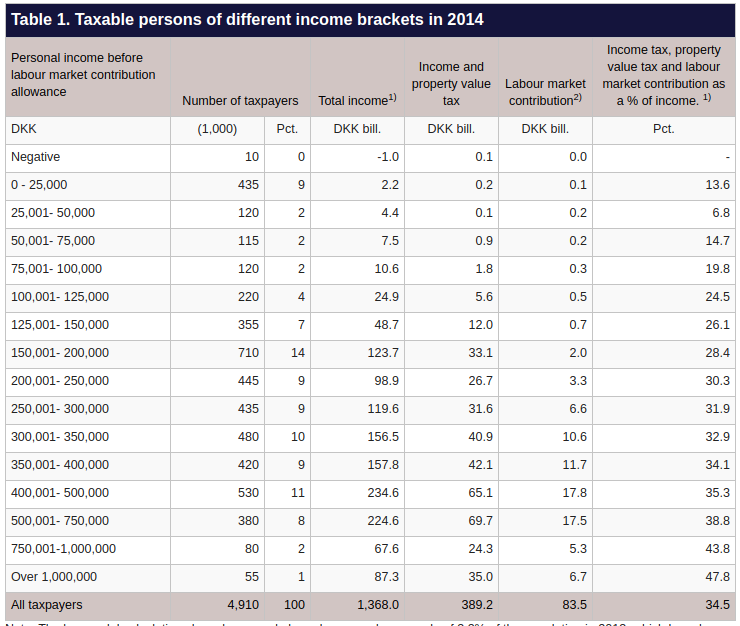This screenshot has width=740, height=626.
Task: Click the '400,001- 500,000' bracket label
Action: click(x=60, y=493)
